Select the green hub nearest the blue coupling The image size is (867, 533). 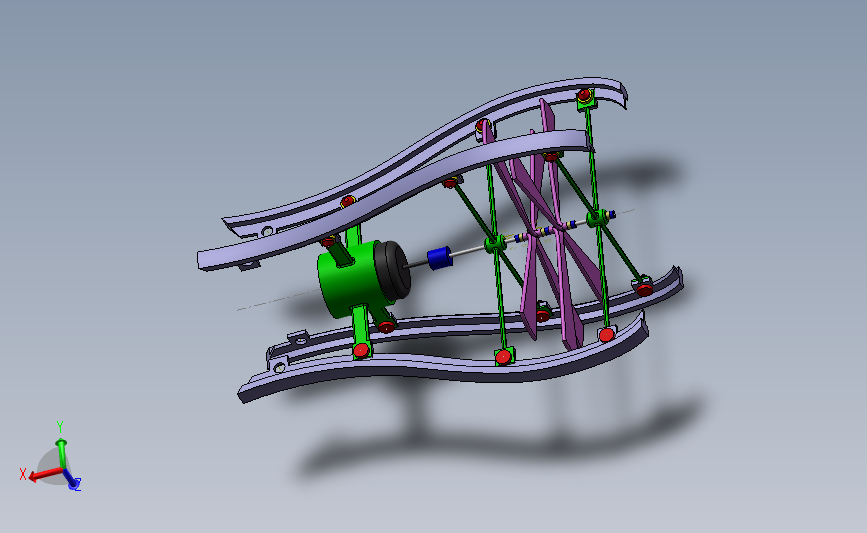(494, 244)
